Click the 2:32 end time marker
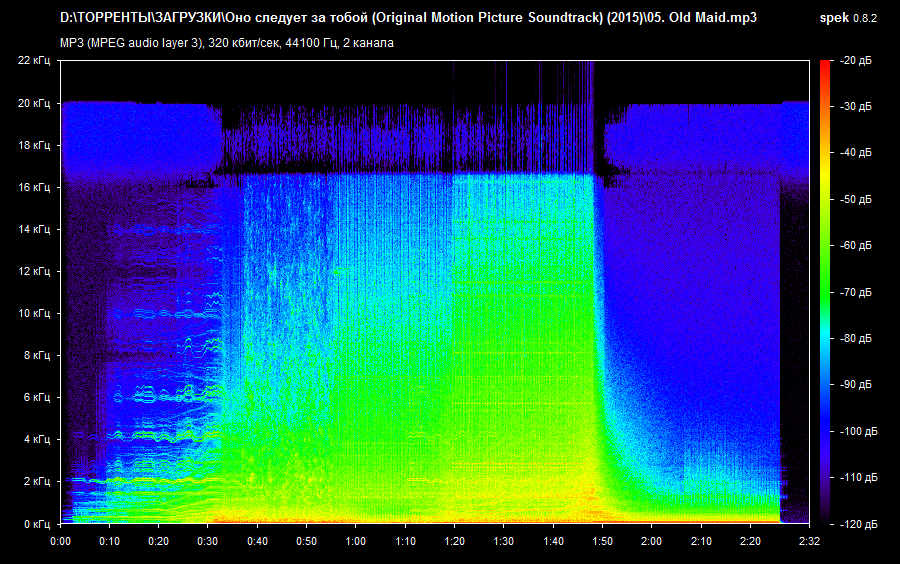This screenshot has width=900, height=564. tap(808, 541)
